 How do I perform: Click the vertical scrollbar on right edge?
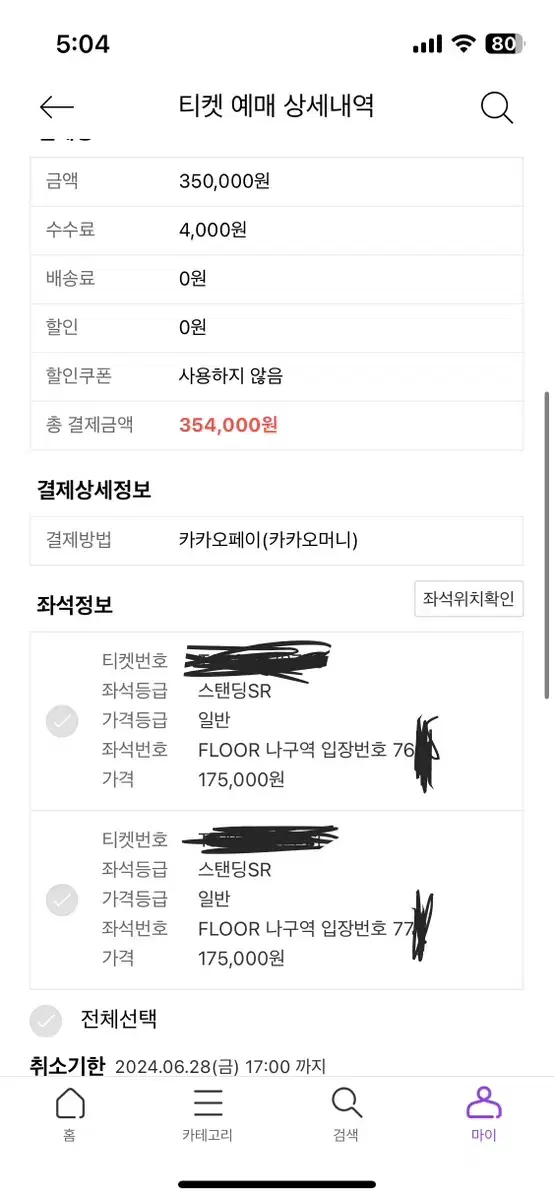(547, 545)
